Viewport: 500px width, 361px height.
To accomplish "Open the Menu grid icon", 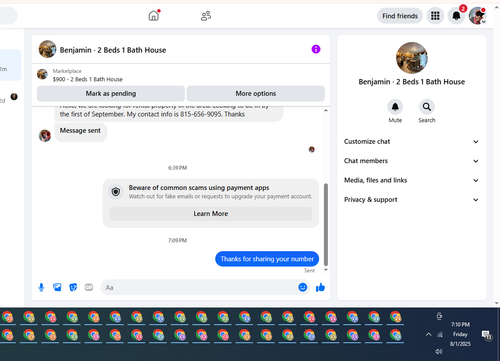I will [435, 16].
